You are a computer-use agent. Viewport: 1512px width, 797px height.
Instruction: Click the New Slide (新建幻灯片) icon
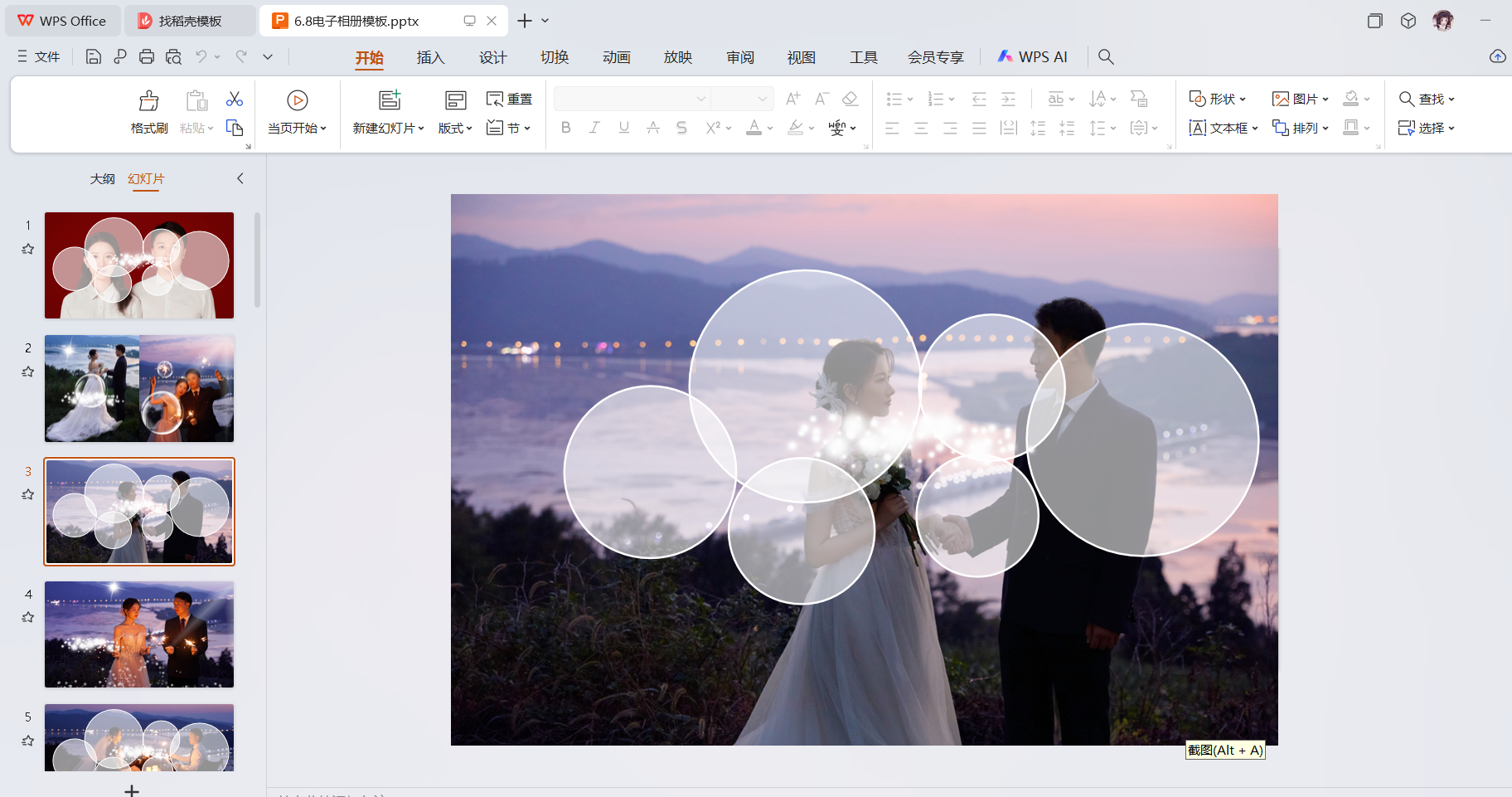click(x=390, y=100)
